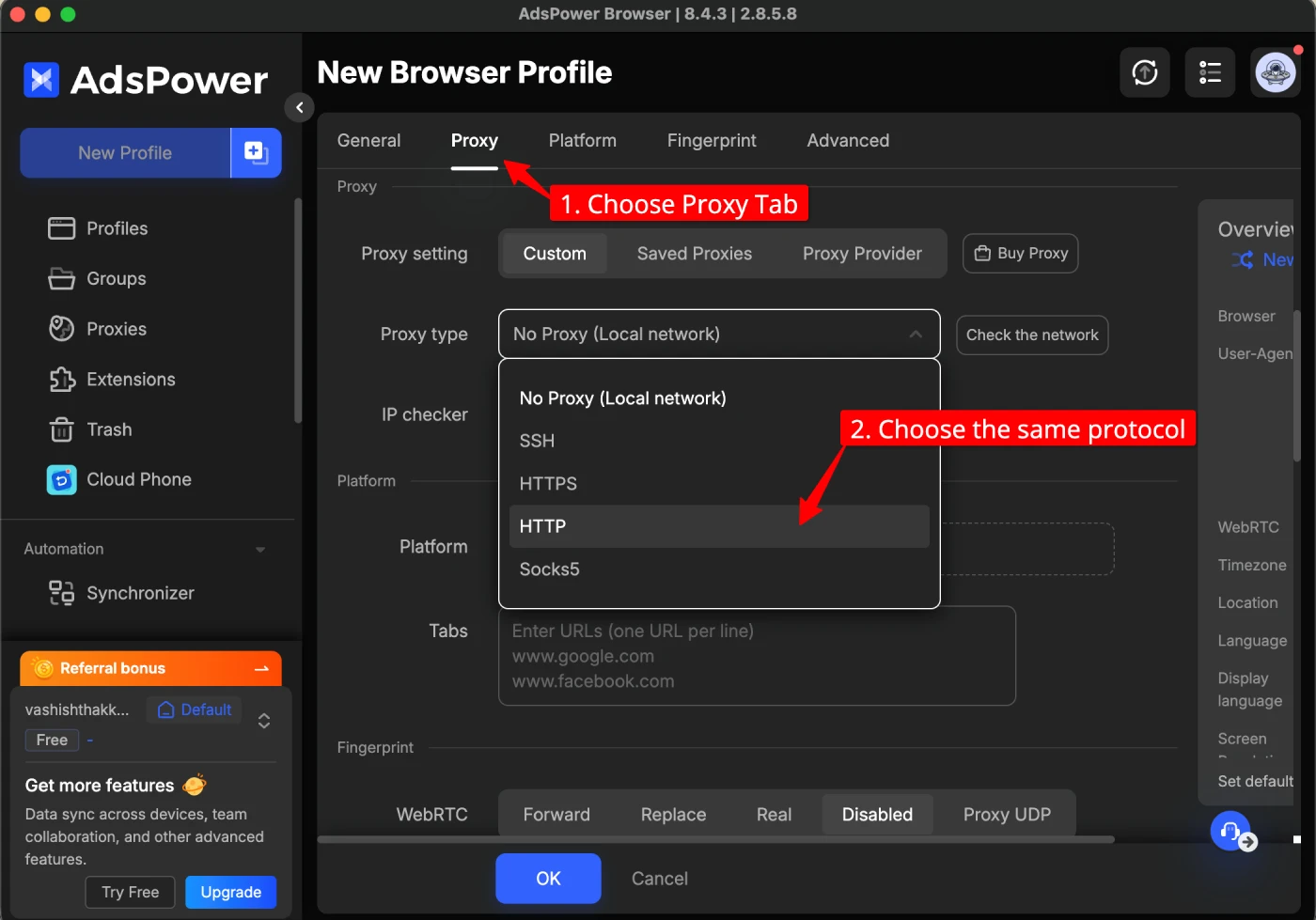Switch to the Platform tab
This screenshot has height=920, width=1316.
click(x=583, y=140)
